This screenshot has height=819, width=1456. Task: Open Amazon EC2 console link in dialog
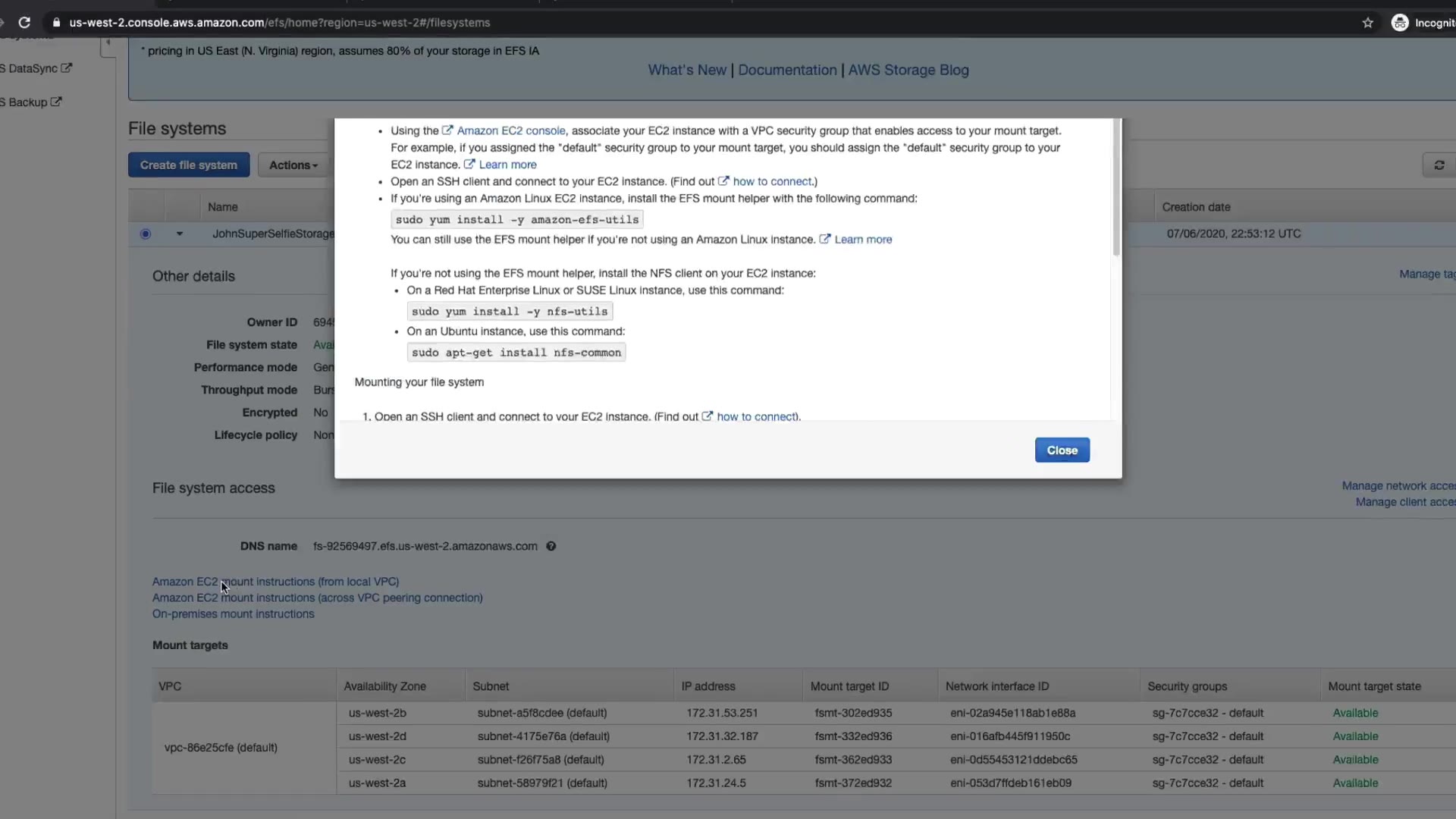click(510, 130)
